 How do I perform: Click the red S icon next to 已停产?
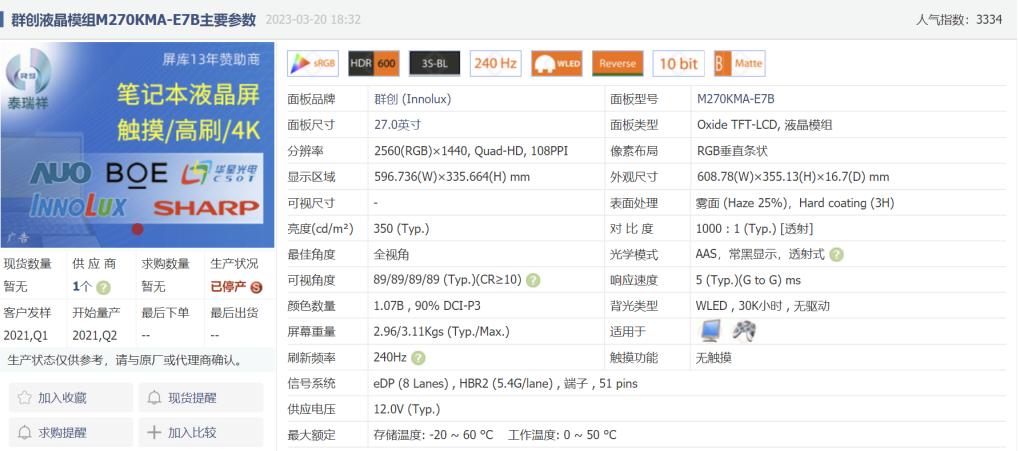click(x=256, y=287)
